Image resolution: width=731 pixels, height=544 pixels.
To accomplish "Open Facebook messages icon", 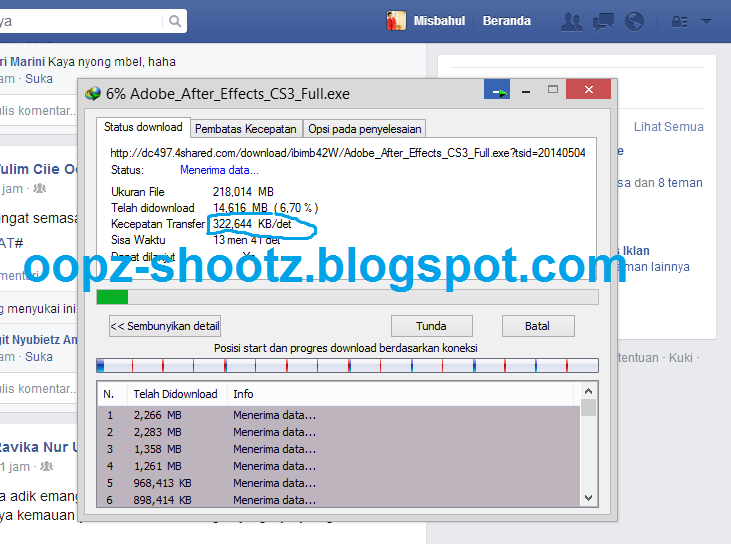I will point(603,21).
